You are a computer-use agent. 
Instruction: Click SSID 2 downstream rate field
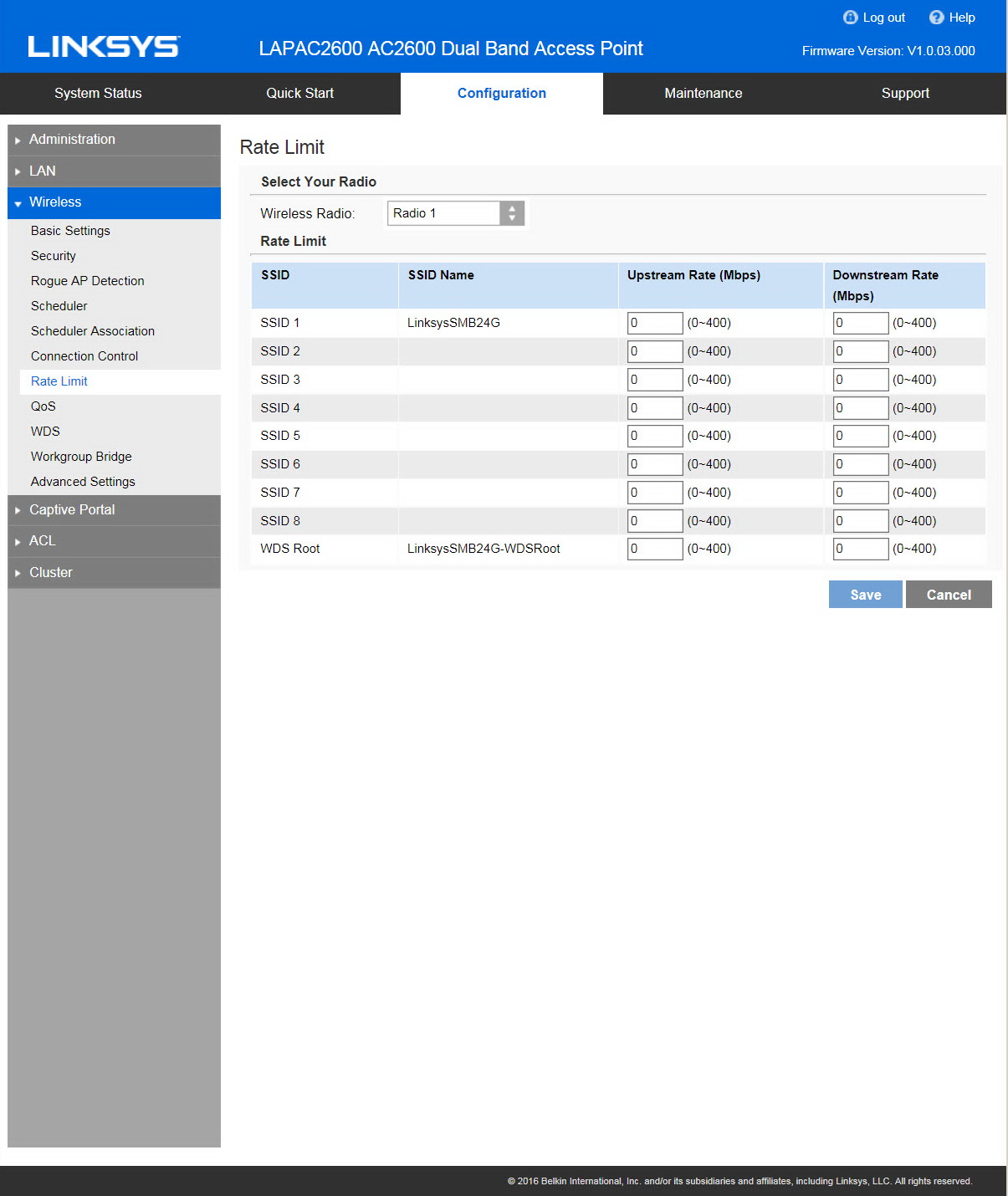click(x=861, y=351)
